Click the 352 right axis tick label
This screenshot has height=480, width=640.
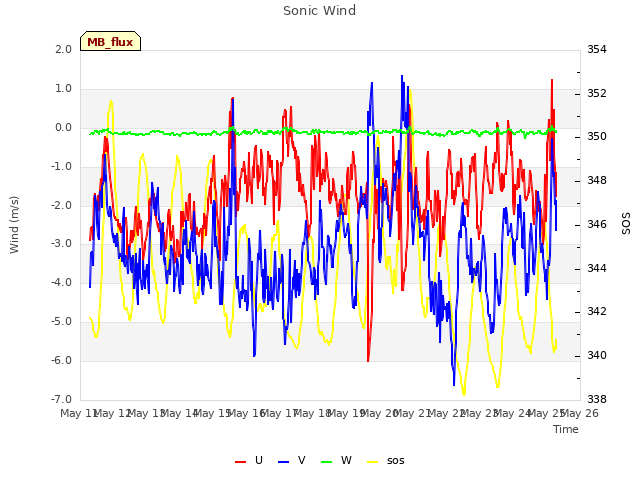click(x=597, y=93)
